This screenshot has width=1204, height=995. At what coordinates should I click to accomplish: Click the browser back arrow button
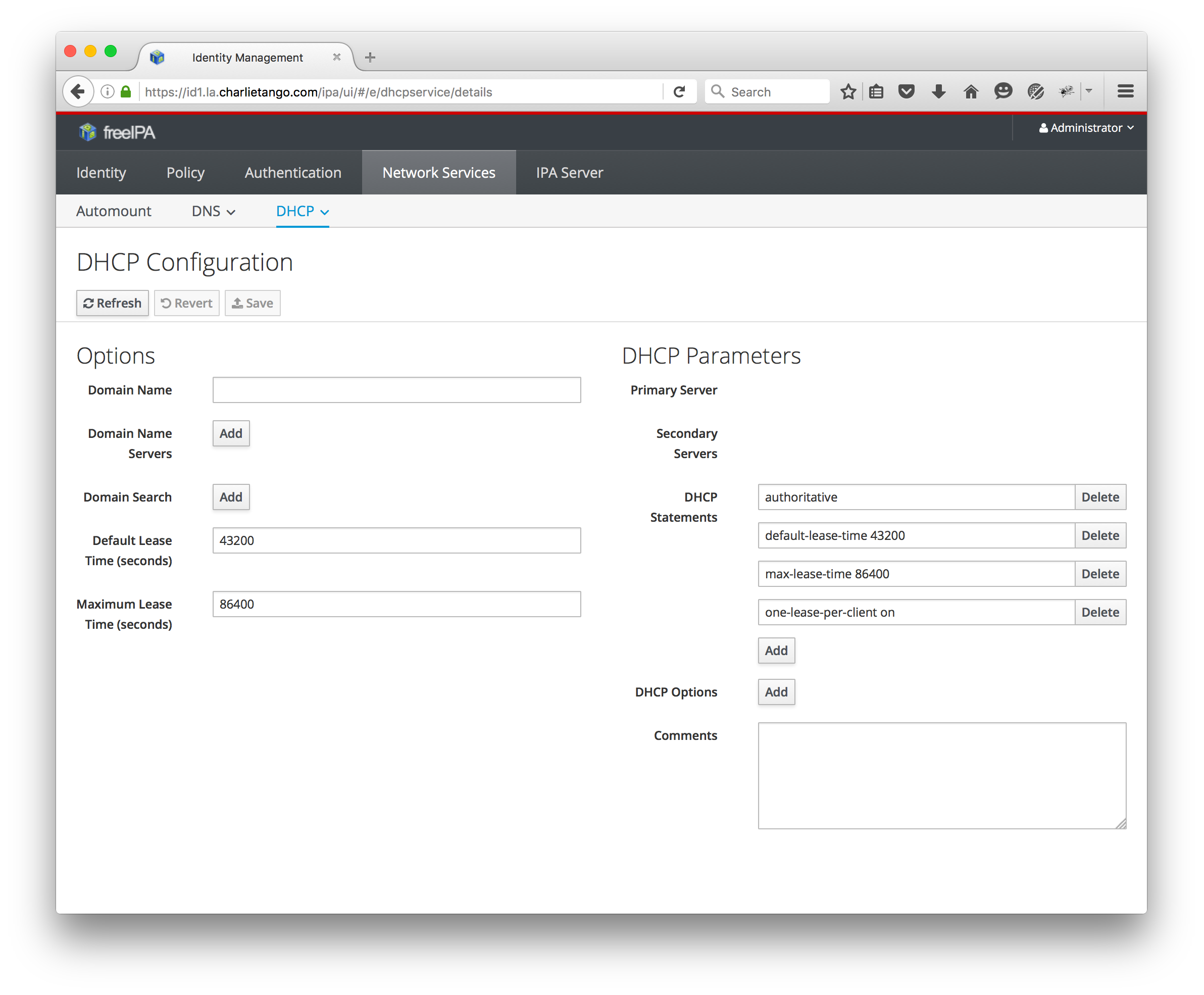point(78,92)
